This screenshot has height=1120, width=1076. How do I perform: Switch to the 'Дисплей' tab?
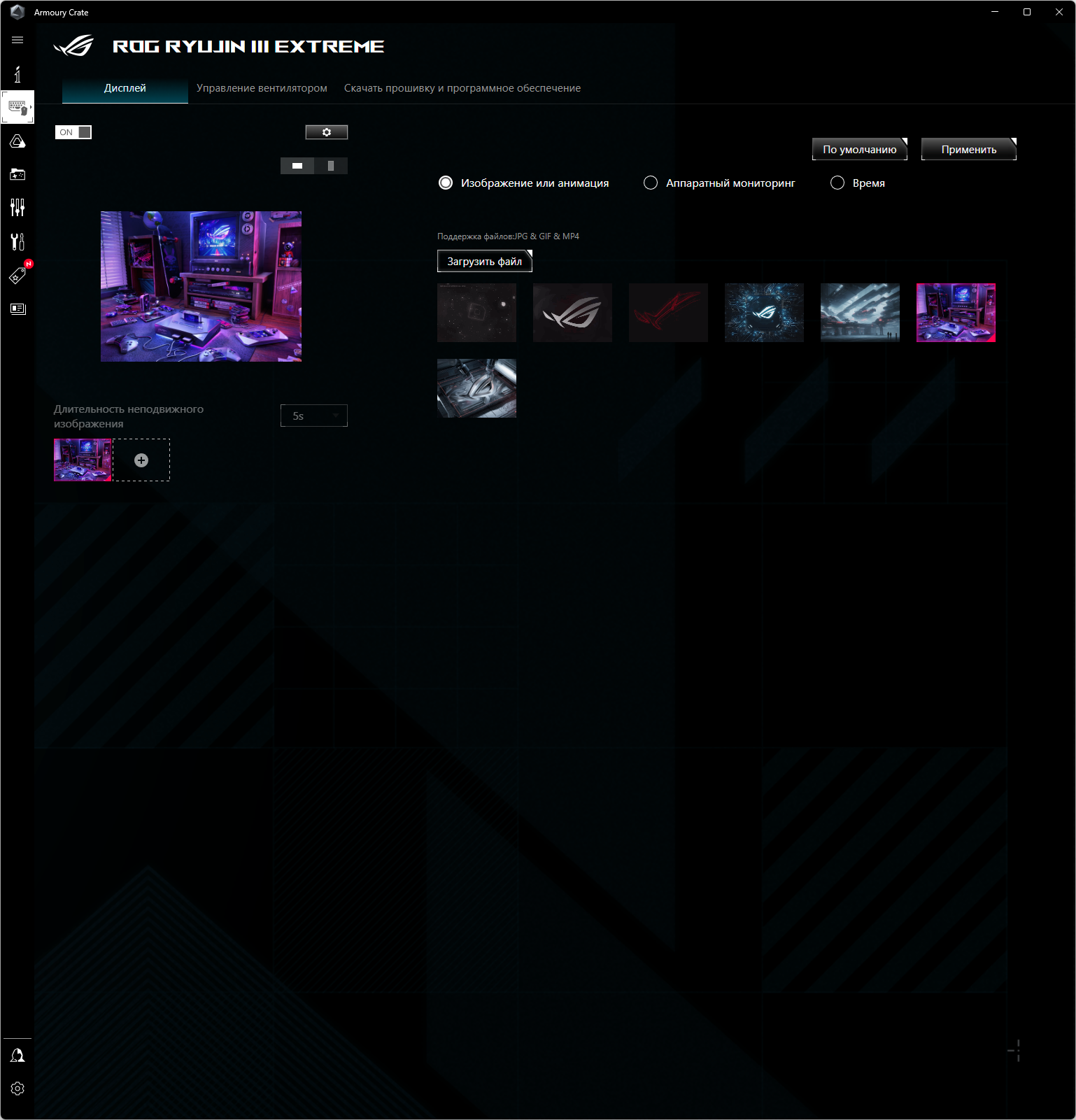[125, 88]
